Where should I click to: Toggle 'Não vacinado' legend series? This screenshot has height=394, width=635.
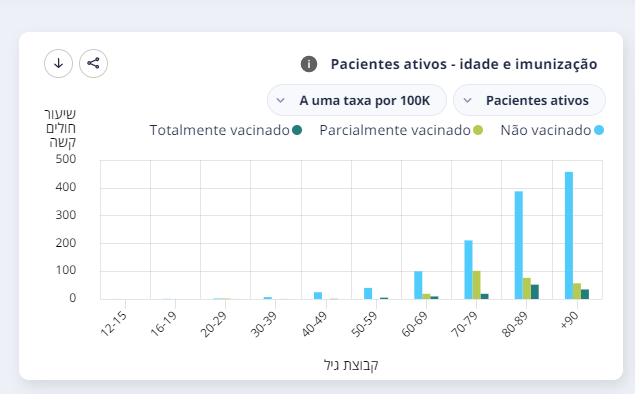[552, 130]
